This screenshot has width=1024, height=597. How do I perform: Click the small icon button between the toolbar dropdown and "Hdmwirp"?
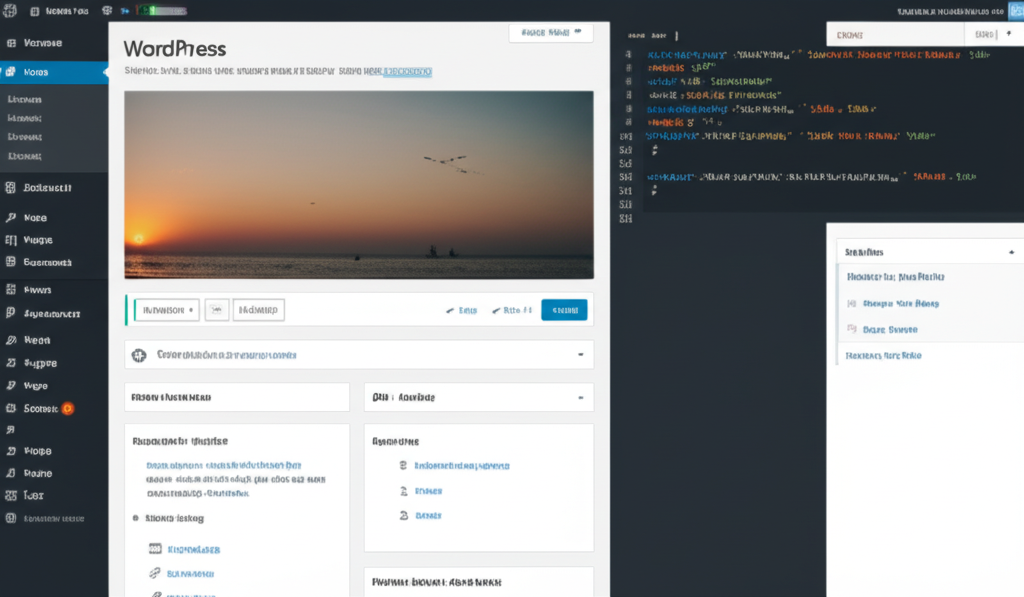(217, 310)
